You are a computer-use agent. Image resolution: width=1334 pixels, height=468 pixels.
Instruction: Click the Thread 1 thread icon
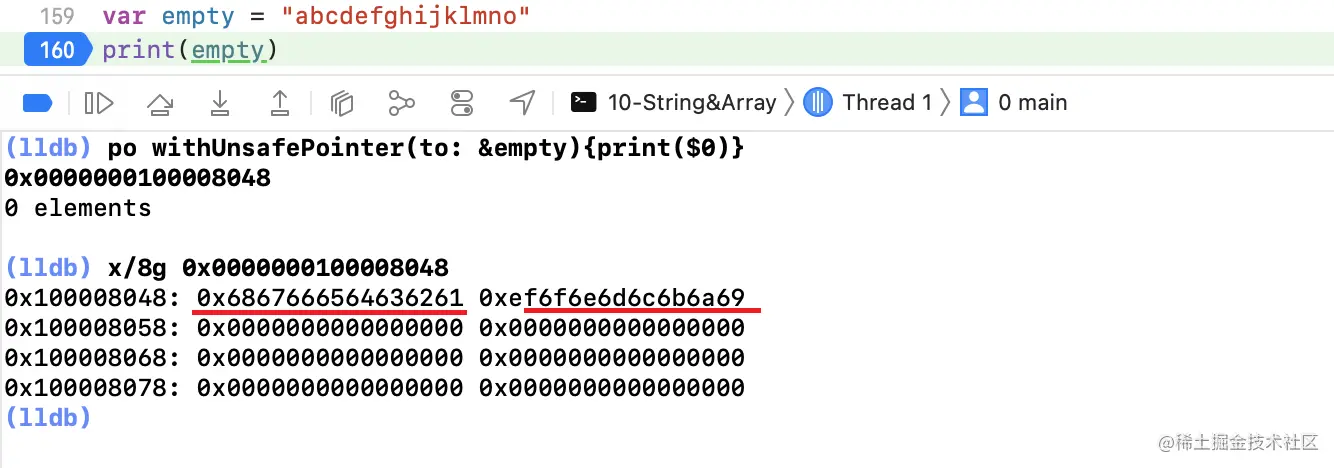(x=819, y=103)
